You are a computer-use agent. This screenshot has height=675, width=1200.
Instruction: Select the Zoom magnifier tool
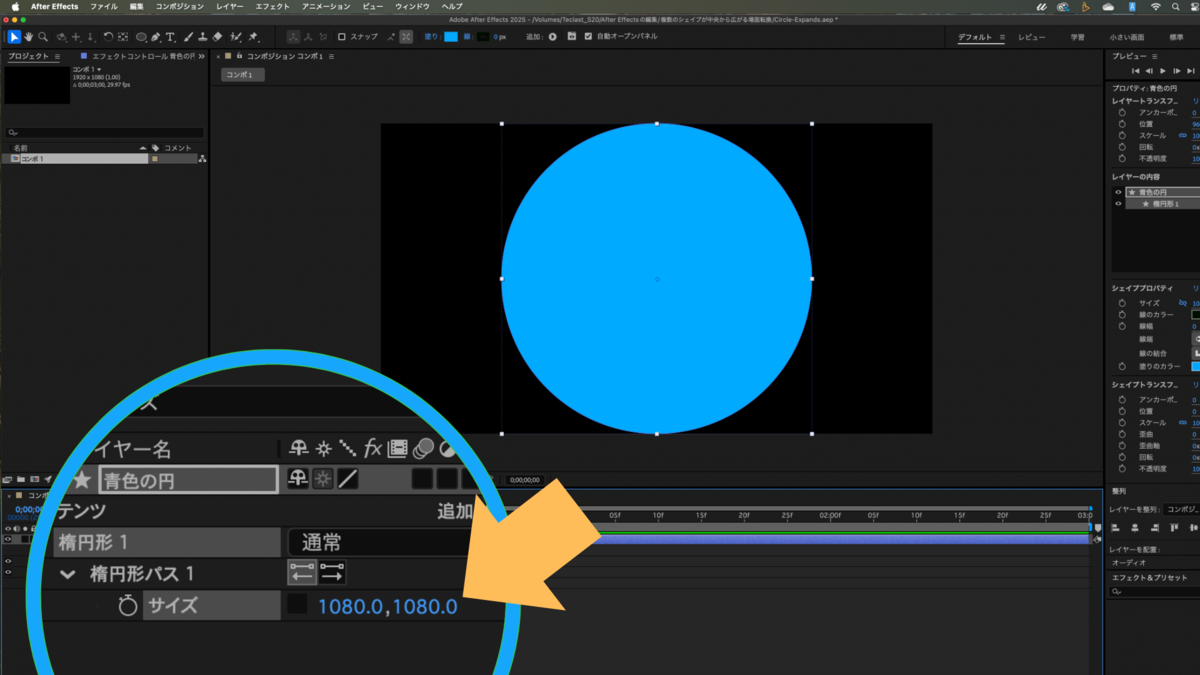click(x=43, y=37)
